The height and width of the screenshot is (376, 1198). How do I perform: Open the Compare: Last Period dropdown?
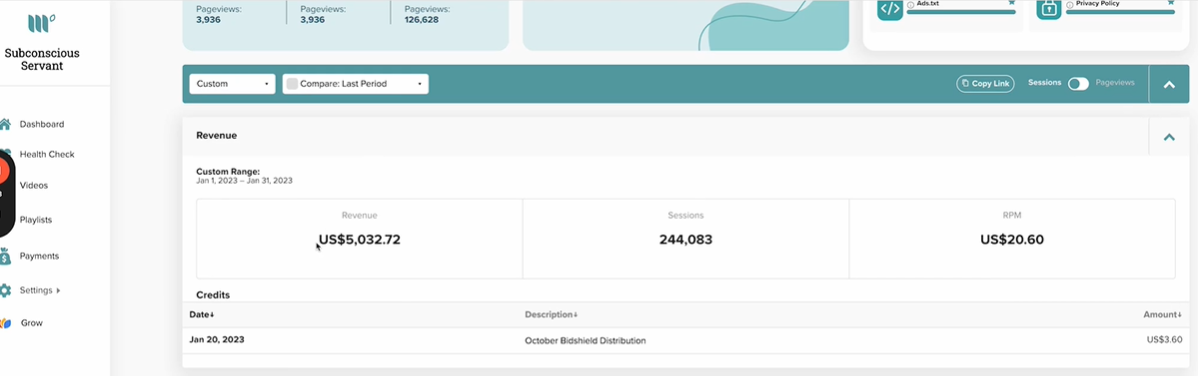tap(355, 84)
